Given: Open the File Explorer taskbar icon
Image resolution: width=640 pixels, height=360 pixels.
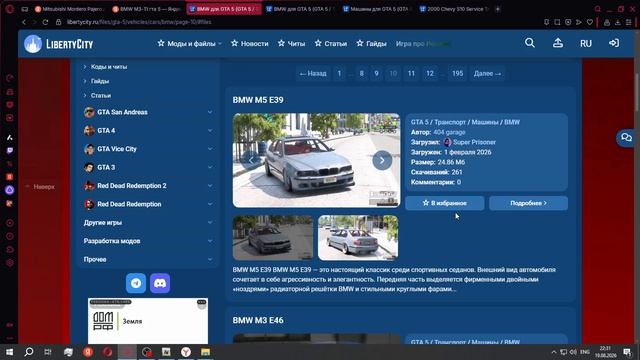Looking at the screenshot, I should point(205,352).
